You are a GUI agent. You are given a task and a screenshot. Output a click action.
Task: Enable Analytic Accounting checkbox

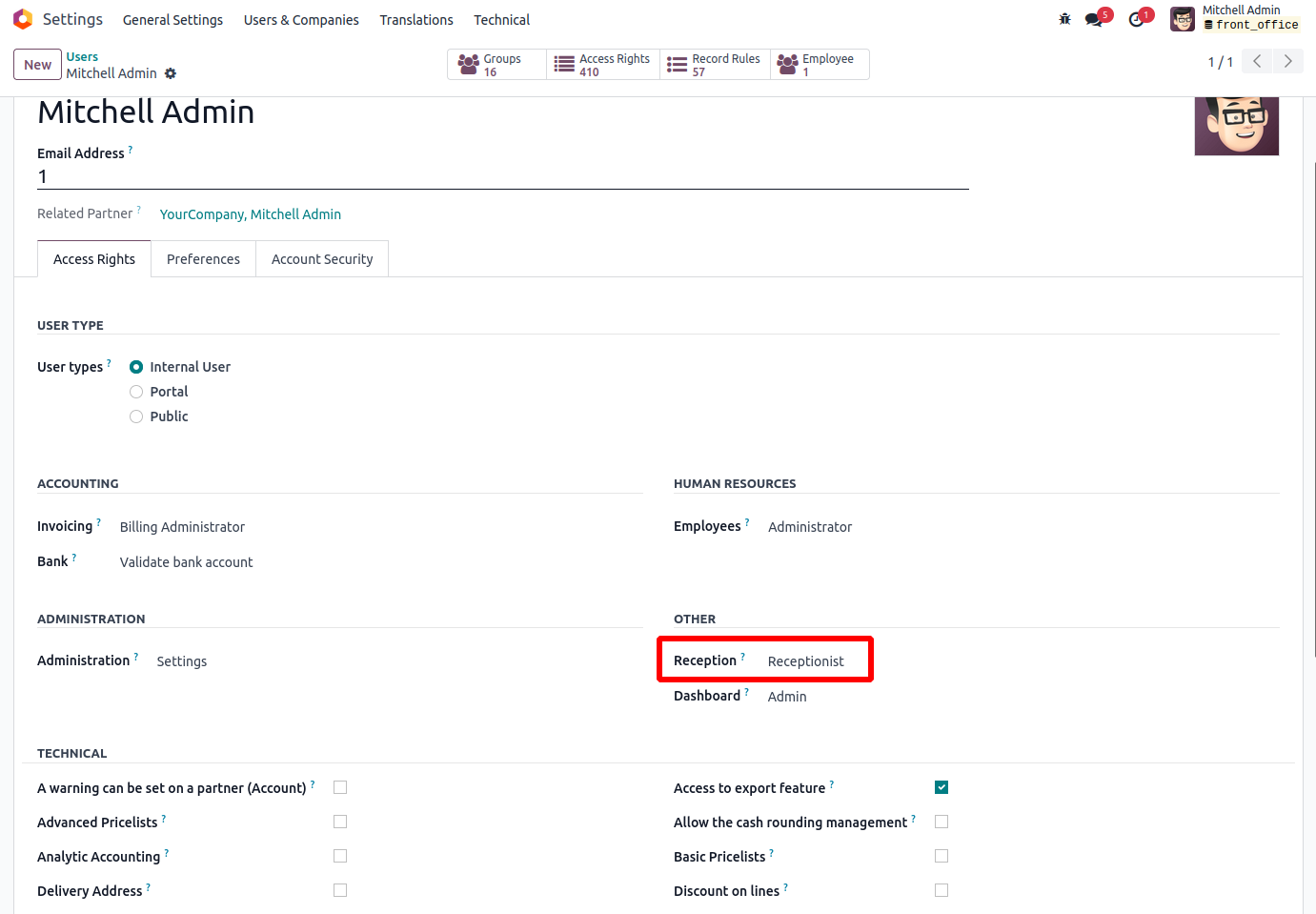[340, 856]
